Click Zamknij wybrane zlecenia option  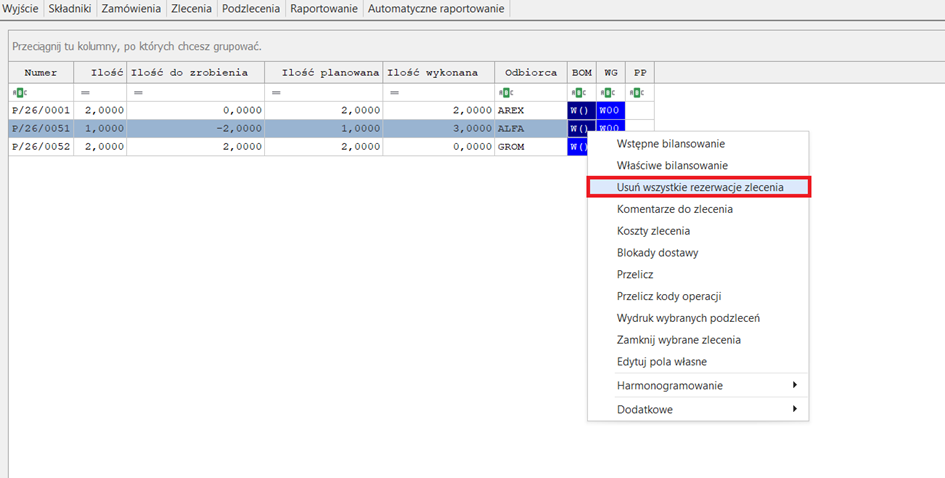click(x=678, y=340)
